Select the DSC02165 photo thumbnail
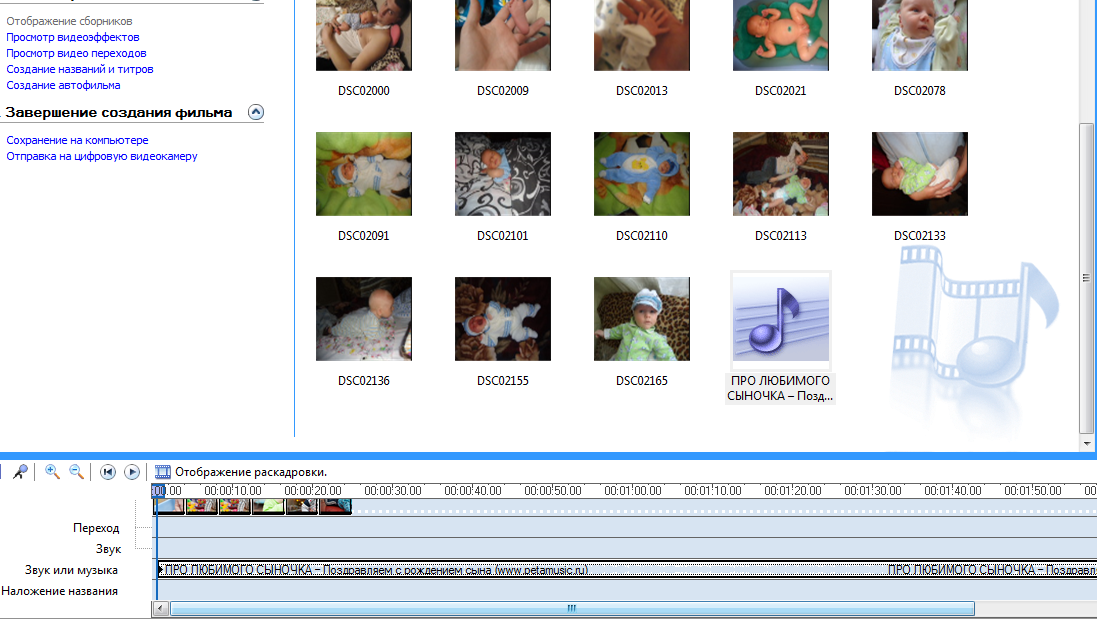 (642, 319)
